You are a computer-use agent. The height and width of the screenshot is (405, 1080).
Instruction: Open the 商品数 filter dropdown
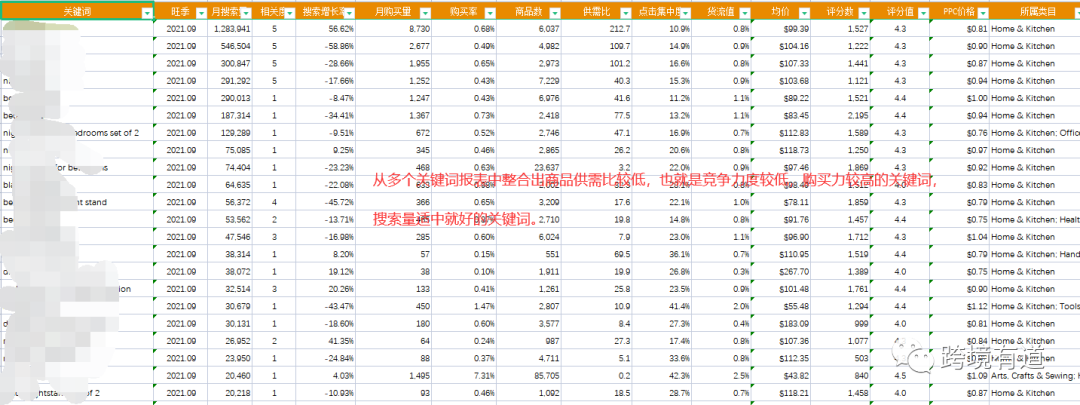[554, 13]
